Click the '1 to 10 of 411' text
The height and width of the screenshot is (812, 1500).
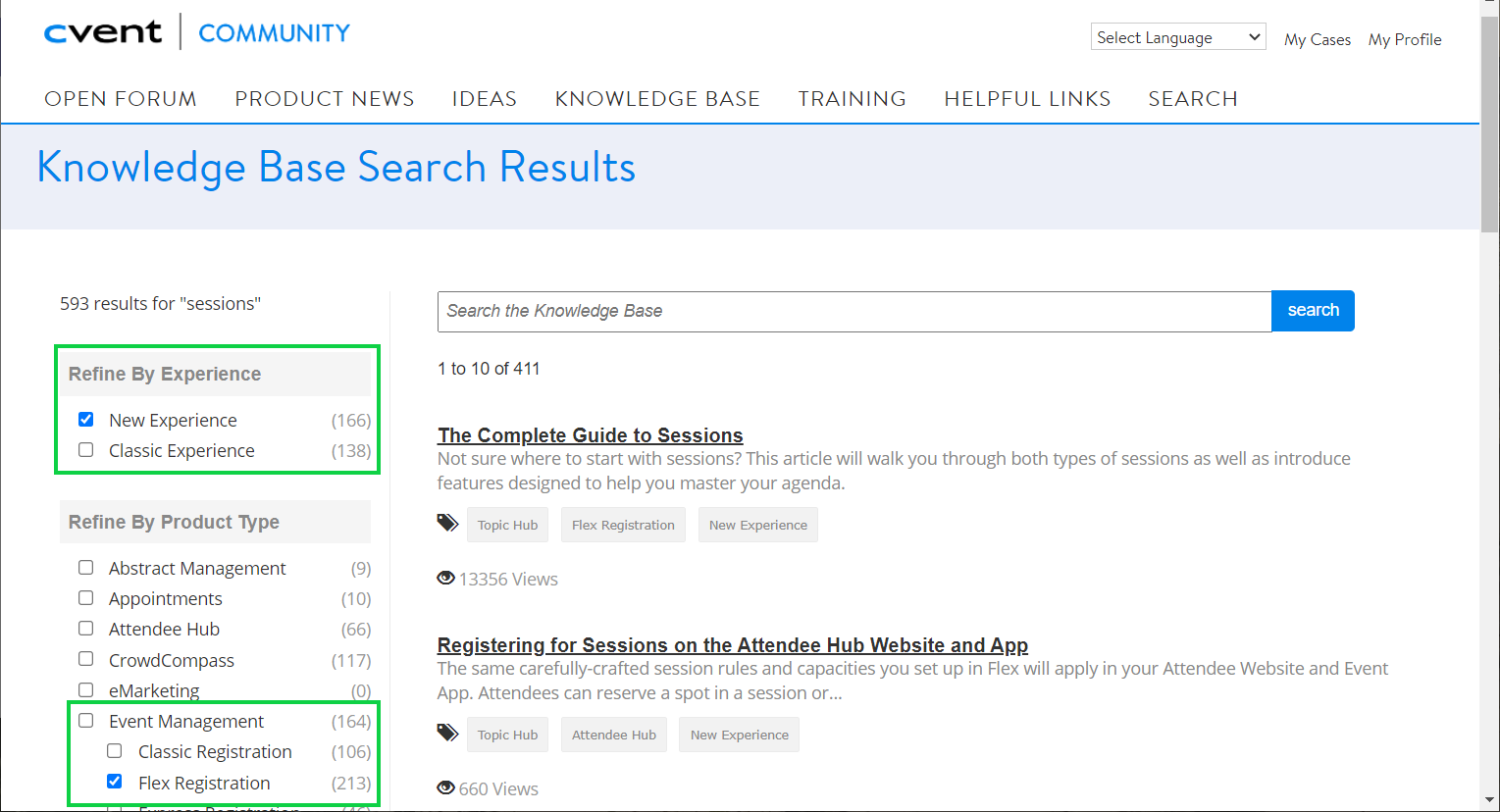pyautogui.click(x=489, y=369)
